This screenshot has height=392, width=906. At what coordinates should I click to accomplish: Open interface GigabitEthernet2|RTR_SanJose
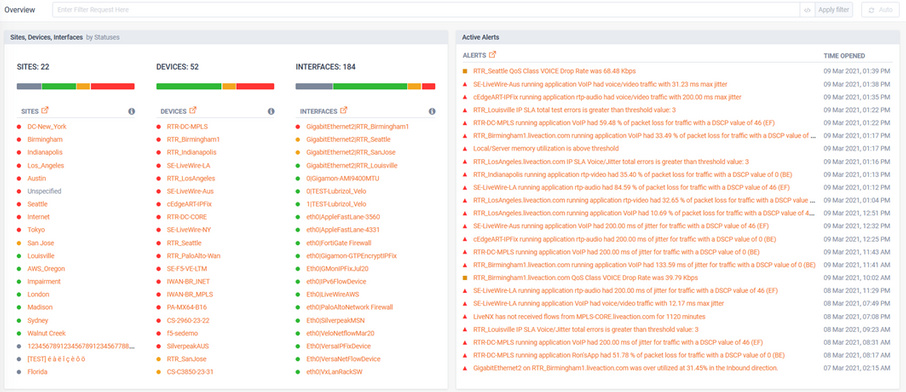coord(350,152)
